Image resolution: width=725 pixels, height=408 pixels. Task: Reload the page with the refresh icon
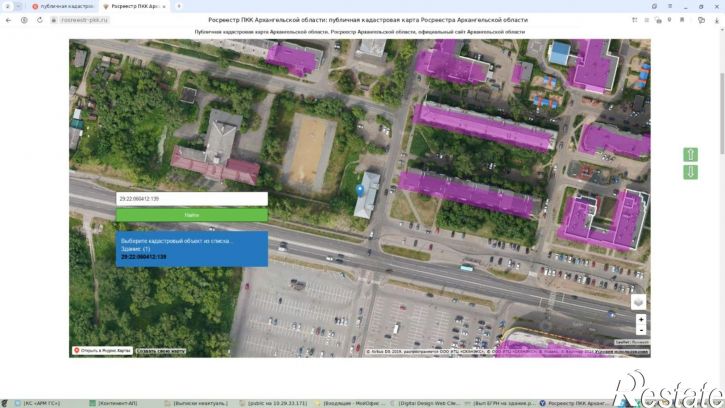point(40,20)
